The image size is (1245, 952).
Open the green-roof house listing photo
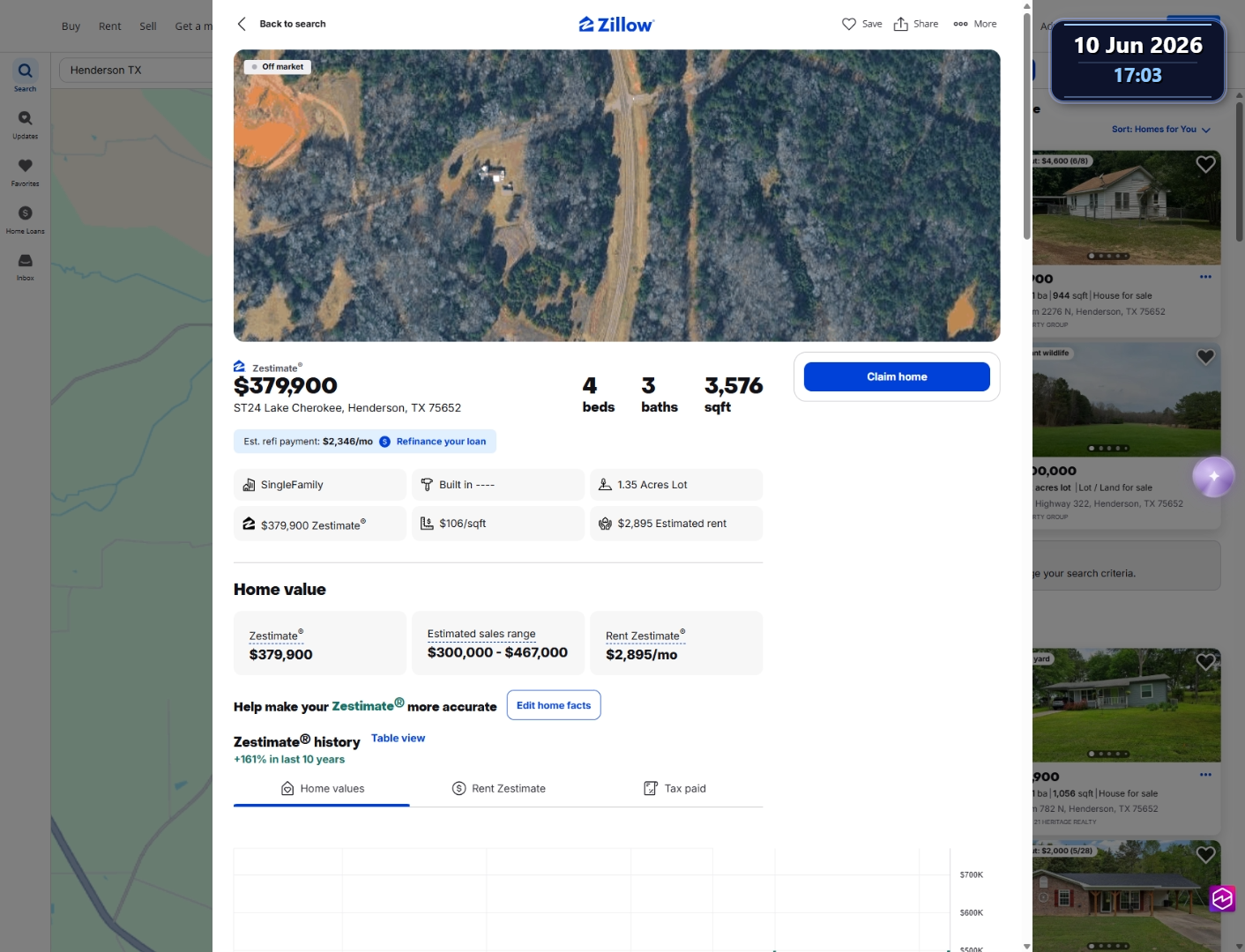pyautogui.click(x=1127, y=705)
